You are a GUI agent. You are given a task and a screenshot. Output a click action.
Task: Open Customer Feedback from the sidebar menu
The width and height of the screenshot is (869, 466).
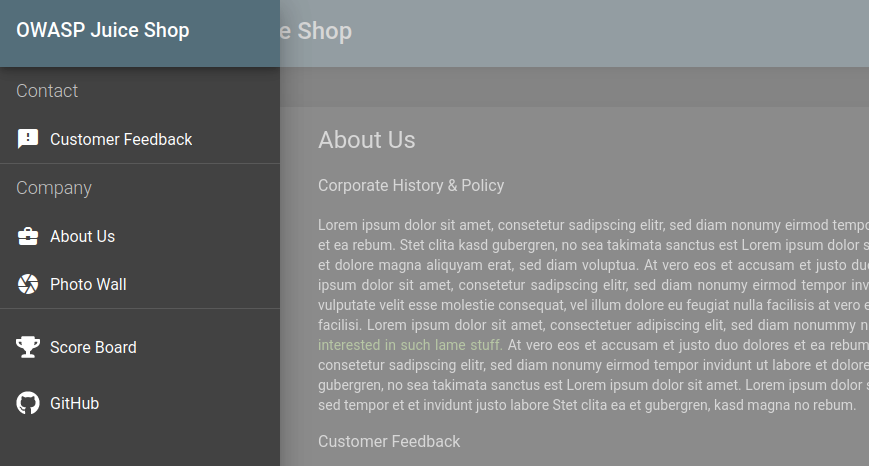point(121,139)
